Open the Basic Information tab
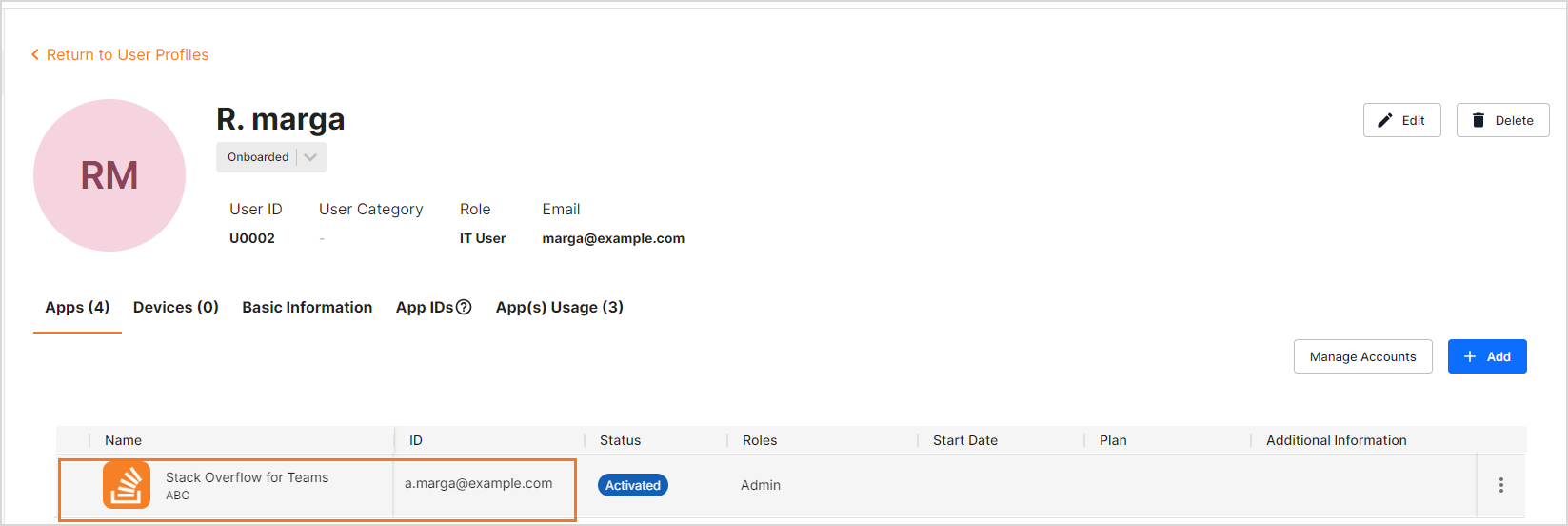This screenshot has height=526, width=1568. tap(308, 307)
